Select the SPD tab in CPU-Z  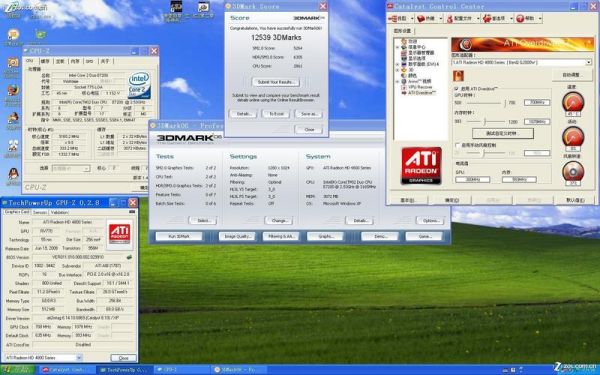[x=90, y=61]
